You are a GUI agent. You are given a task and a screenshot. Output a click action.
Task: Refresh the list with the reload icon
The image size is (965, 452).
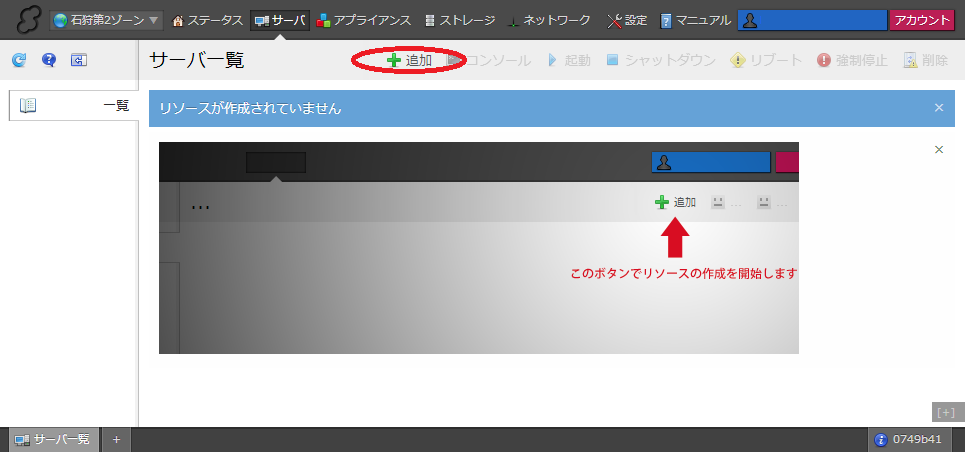coord(19,60)
